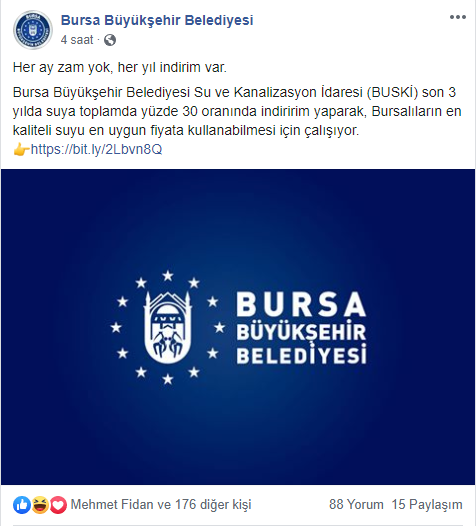Click the globe public-privacy icon
Viewport: 476px width, 526px height.
[110, 40]
